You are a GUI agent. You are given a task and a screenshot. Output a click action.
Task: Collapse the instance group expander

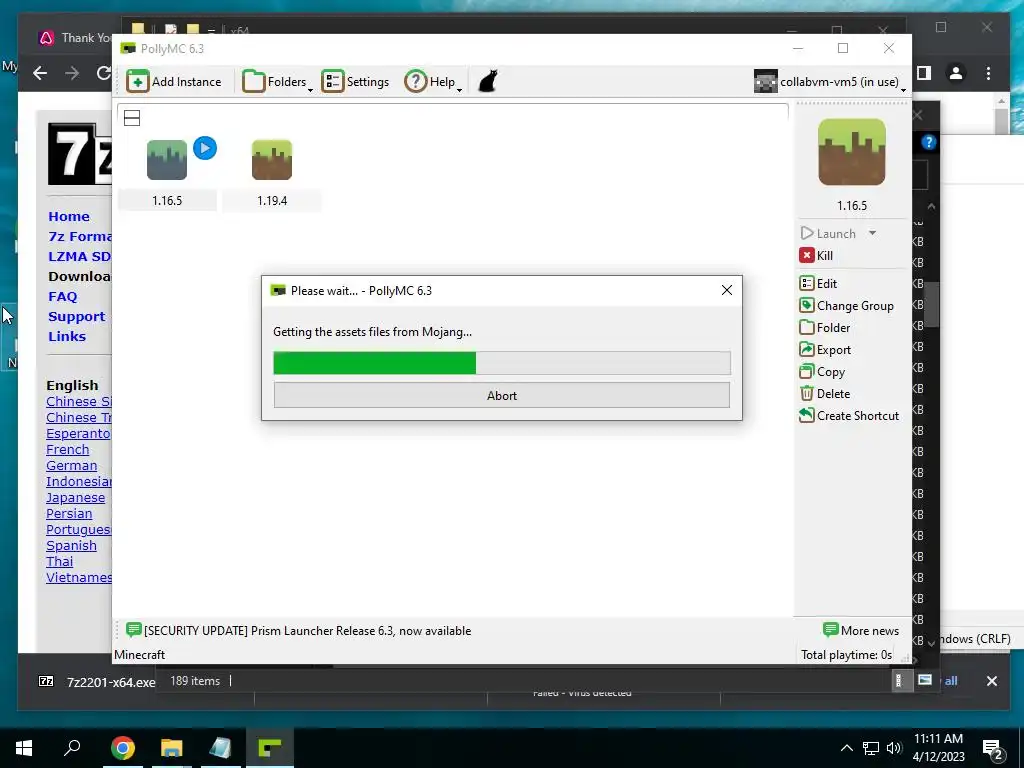(x=132, y=118)
